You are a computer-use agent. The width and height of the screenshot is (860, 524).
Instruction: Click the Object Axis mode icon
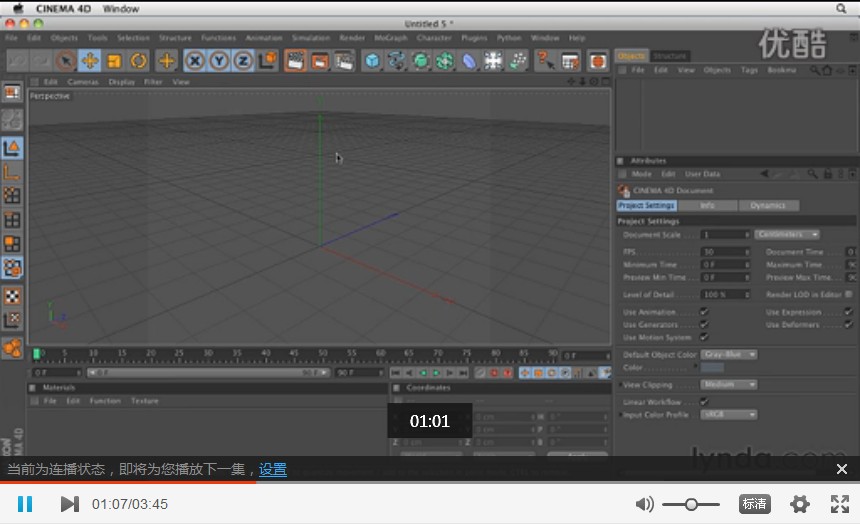click(x=12, y=172)
